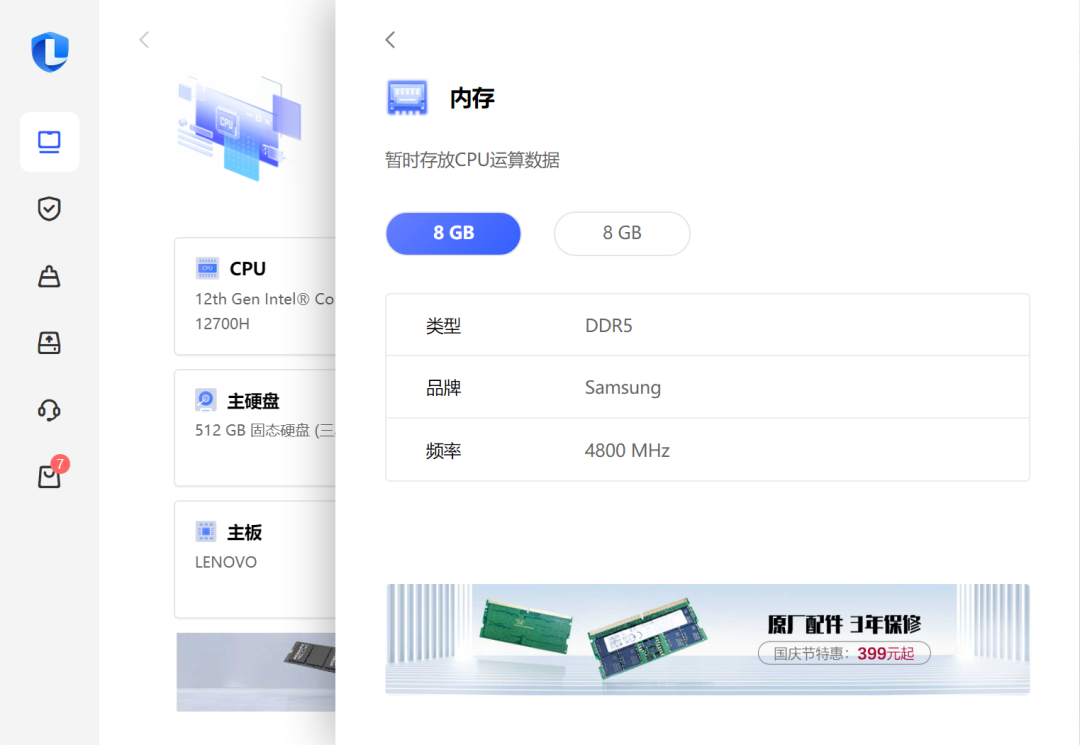Click the DDR5 type value
1080x745 pixels.
pos(609,325)
